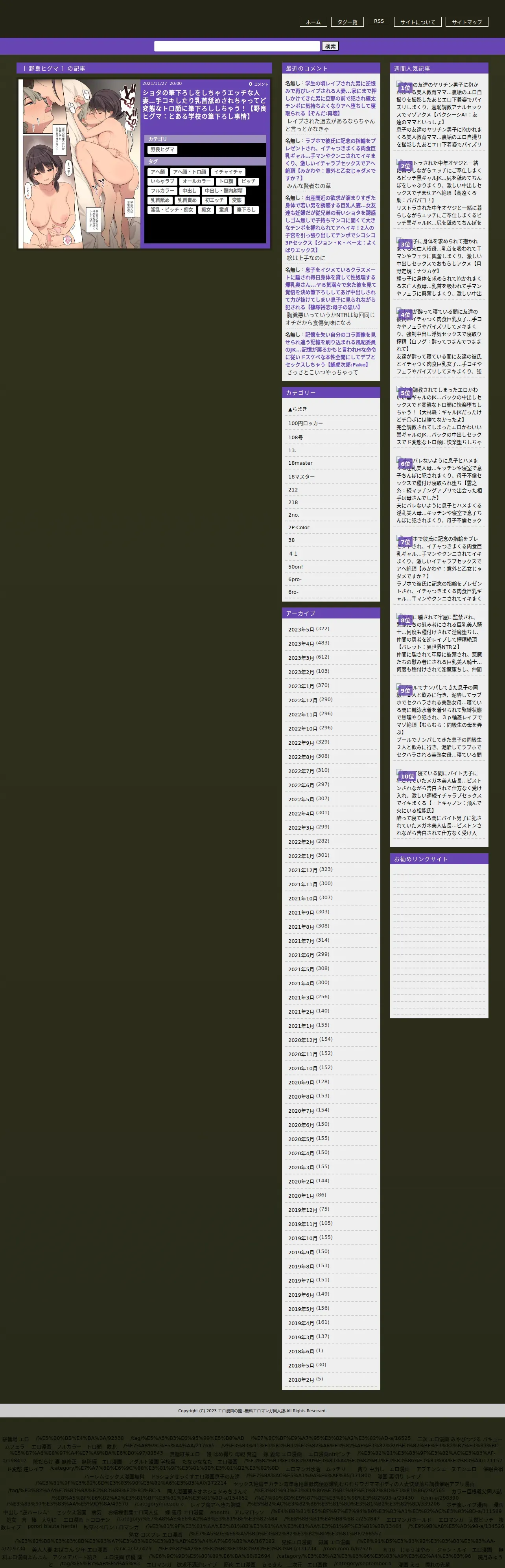Select the オールカラー tag
The height and width of the screenshot is (1568, 505).
tap(197, 181)
